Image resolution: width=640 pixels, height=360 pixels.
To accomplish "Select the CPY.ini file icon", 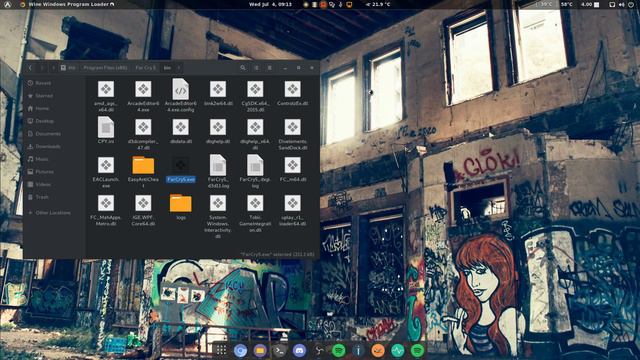I will click(x=106, y=127).
